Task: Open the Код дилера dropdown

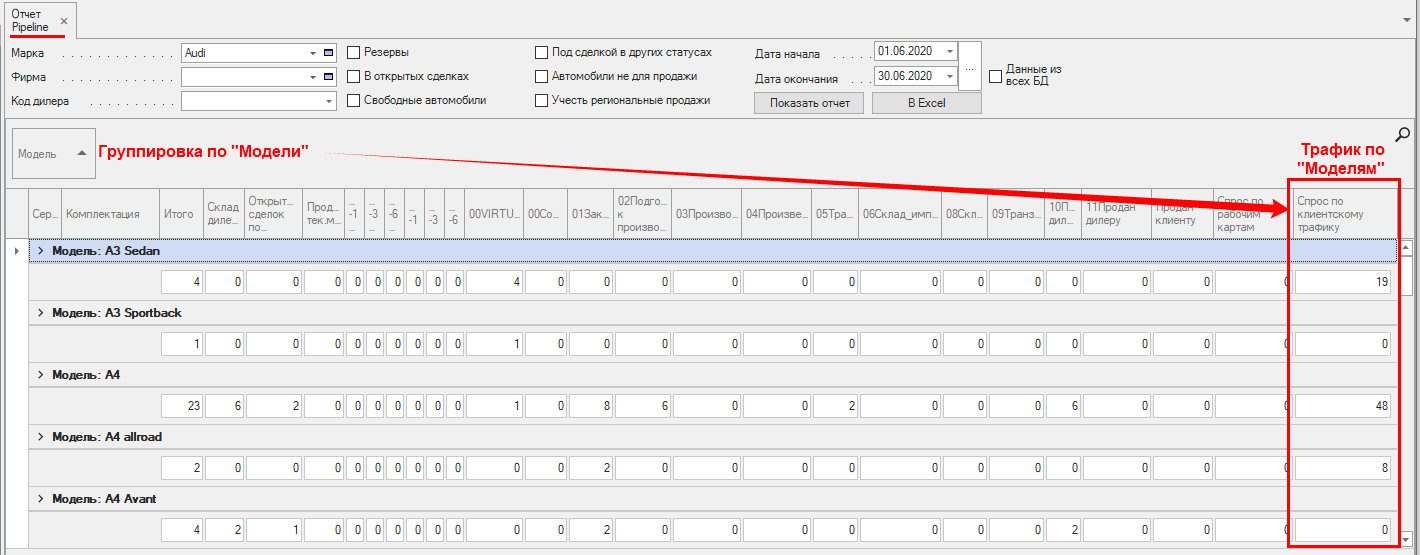Action: pyautogui.click(x=329, y=101)
